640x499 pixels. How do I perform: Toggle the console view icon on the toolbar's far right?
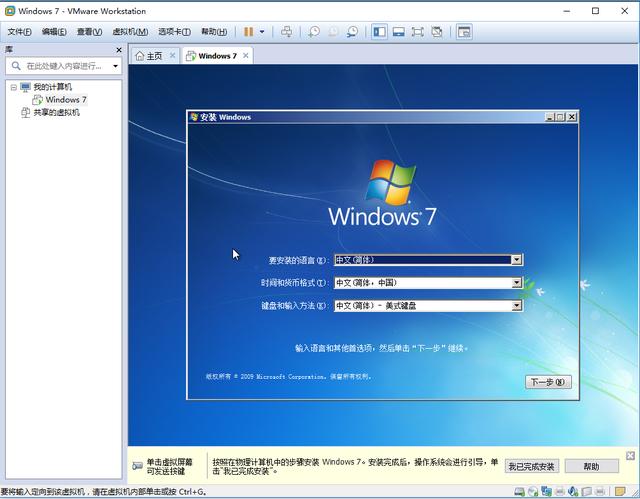click(464, 32)
